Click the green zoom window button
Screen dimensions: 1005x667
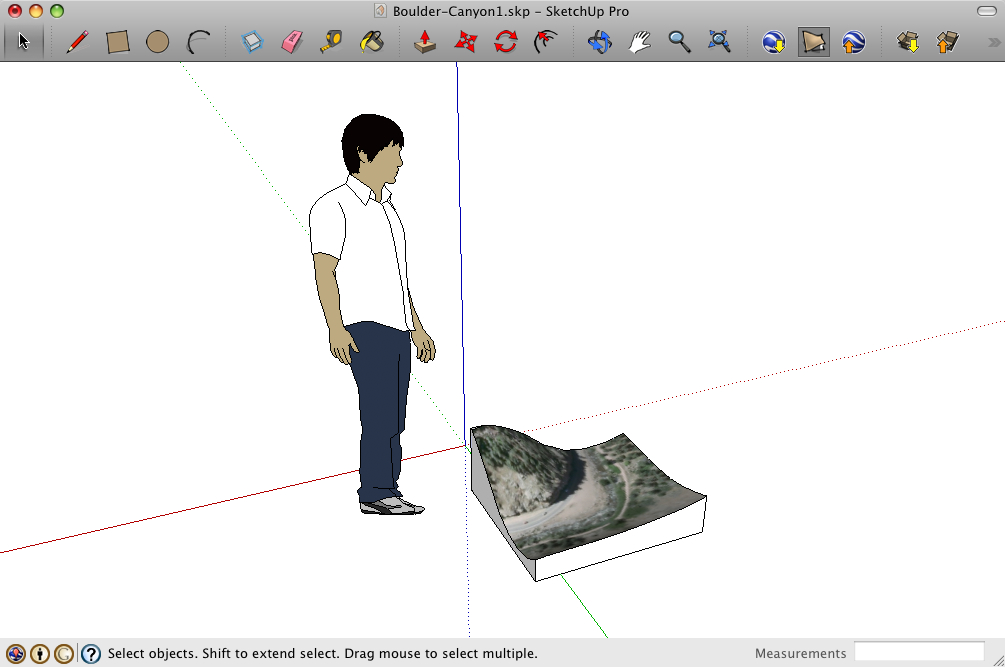[x=57, y=11]
